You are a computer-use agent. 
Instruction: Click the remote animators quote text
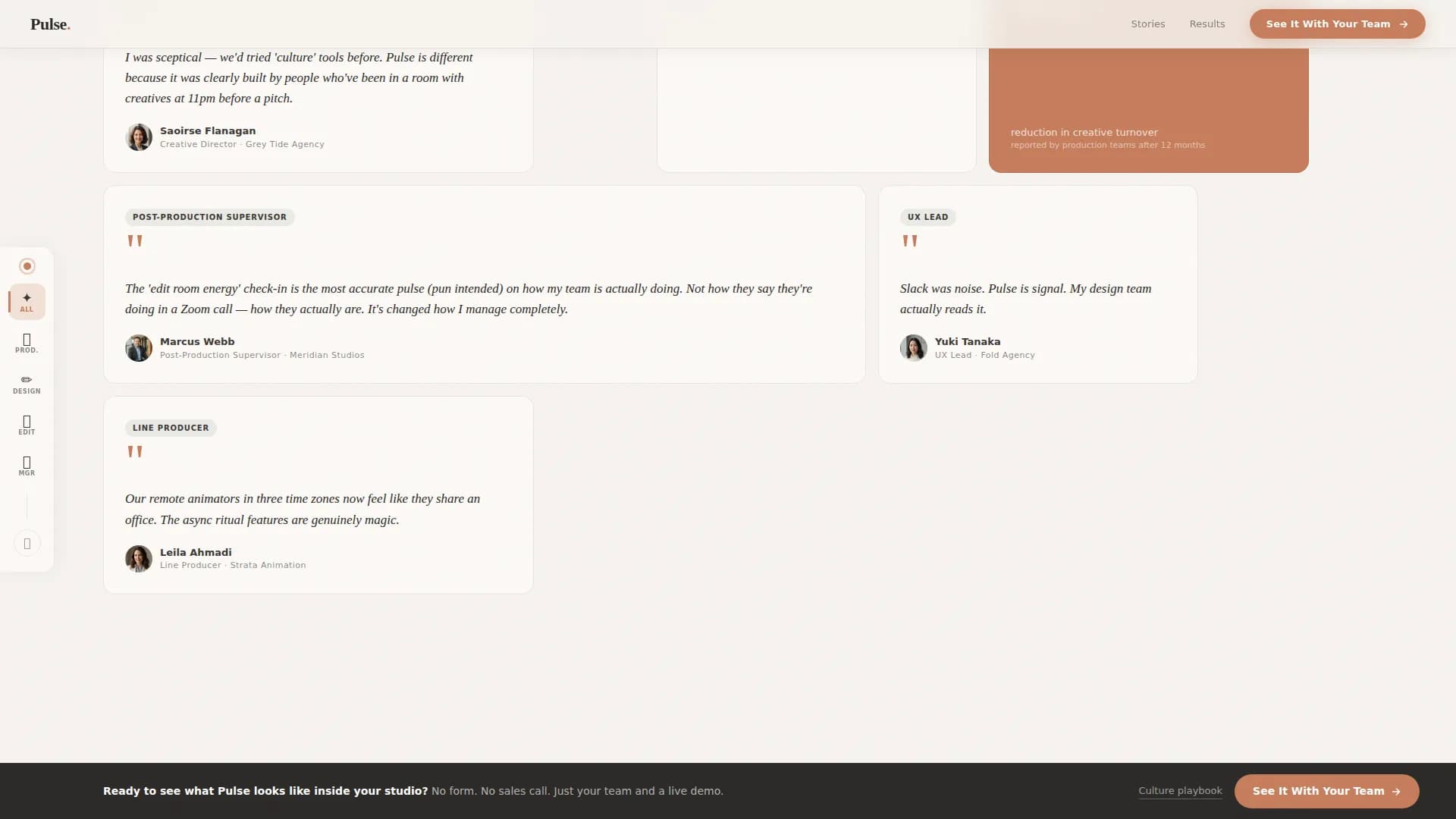[x=303, y=509]
